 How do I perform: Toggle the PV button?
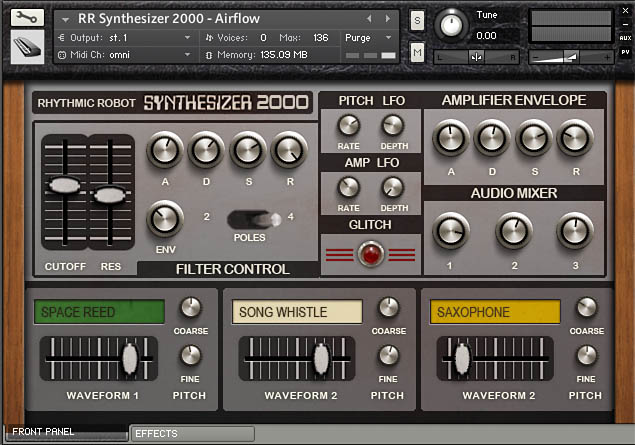pyautogui.click(x=625, y=52)
